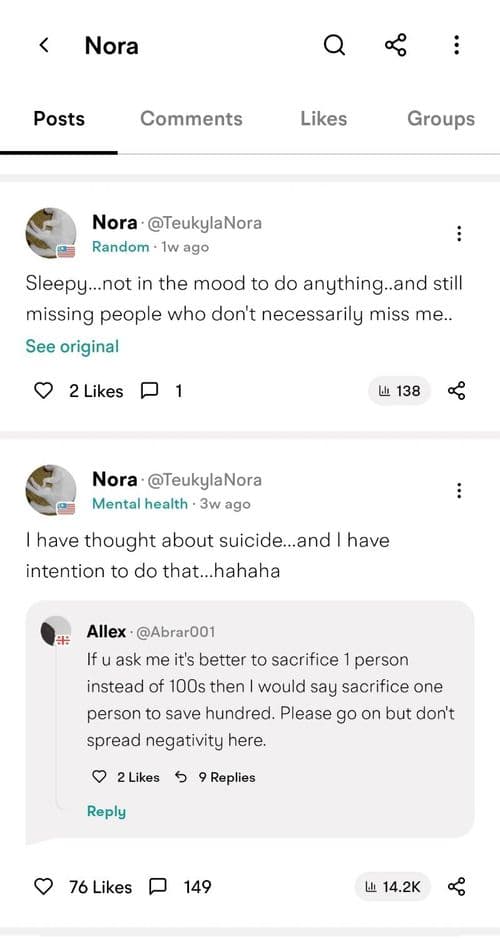View the 14.2K stats on the second post
This screenshot has height=939, width=500.
tap(393, 887)
